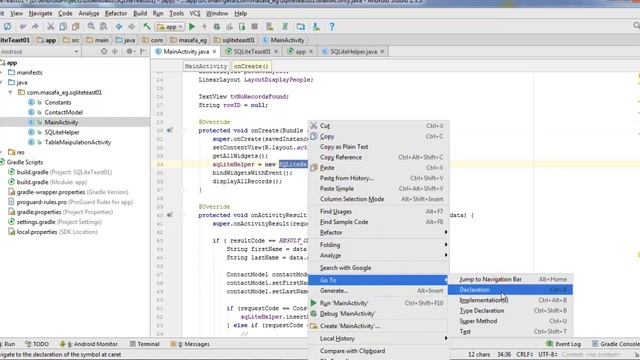
Task: Click the Collapse All project panel icon
Action: 115,51
